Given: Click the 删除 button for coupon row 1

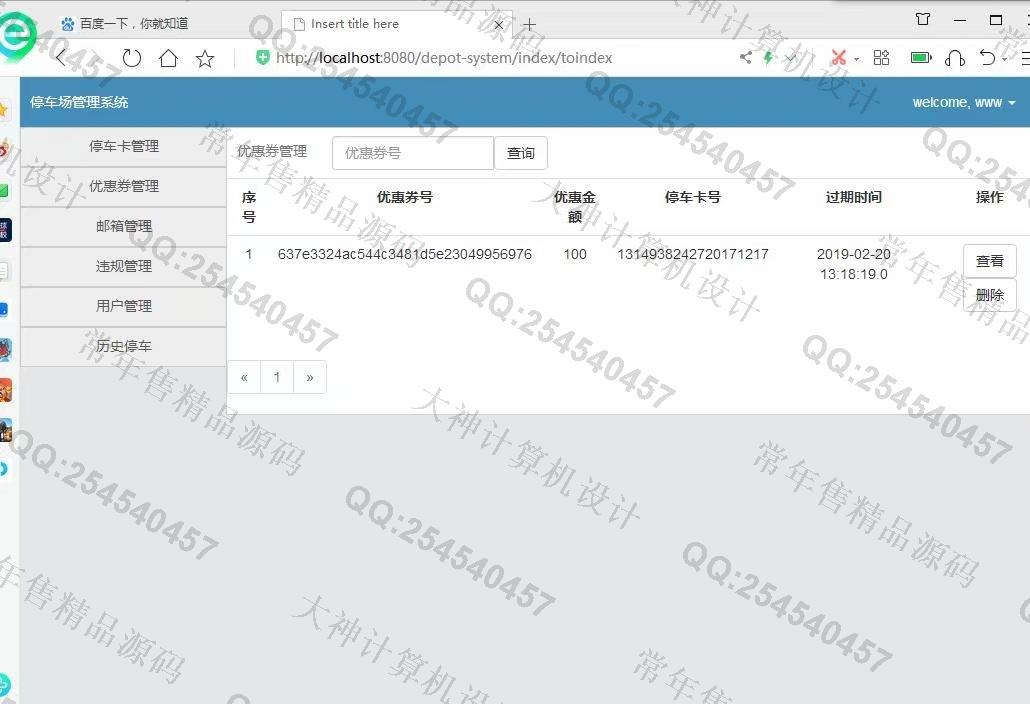Looking at the screenshot, I should point(989,295).
